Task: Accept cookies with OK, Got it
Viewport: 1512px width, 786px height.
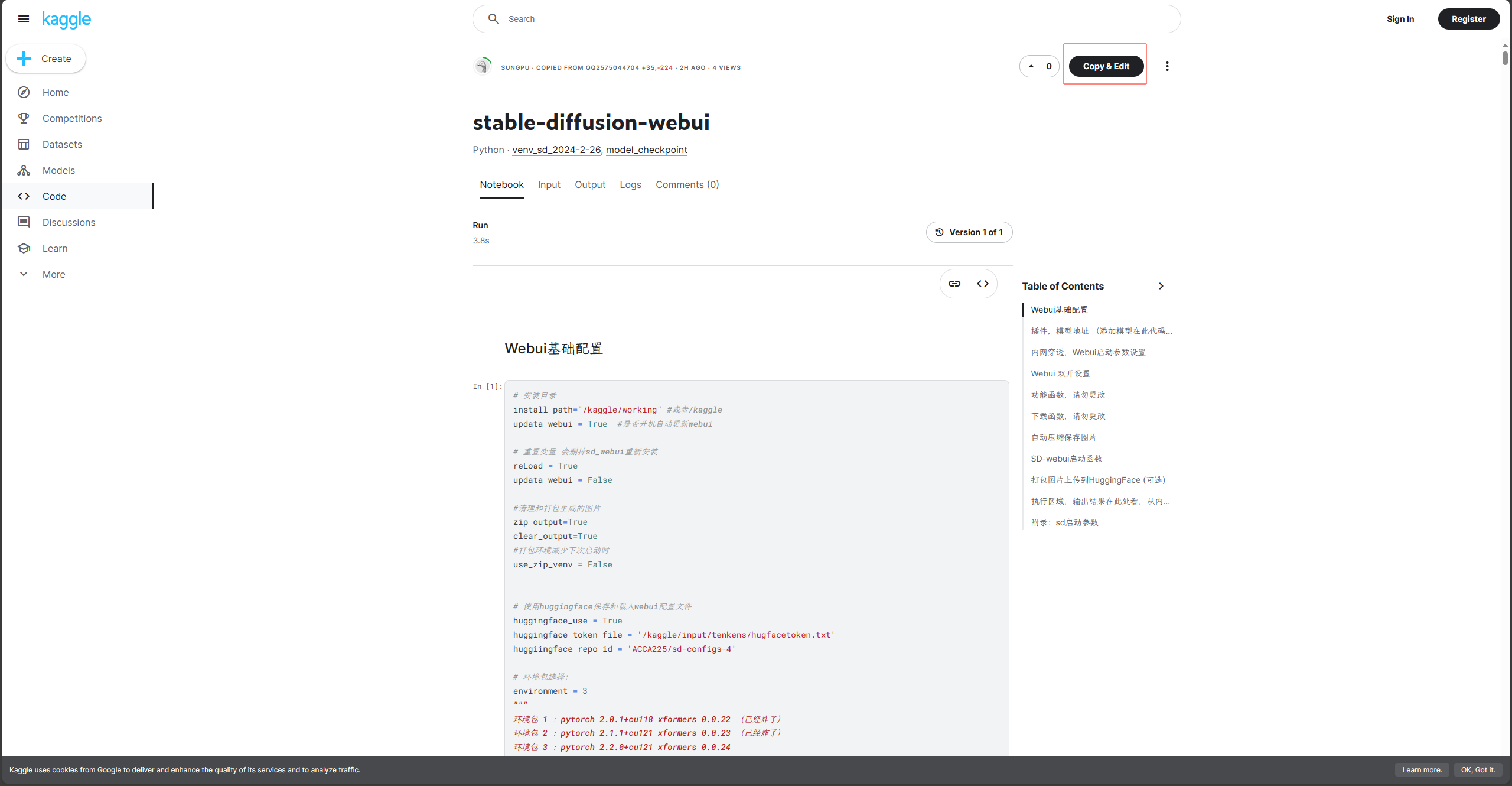Action: 1478,769
